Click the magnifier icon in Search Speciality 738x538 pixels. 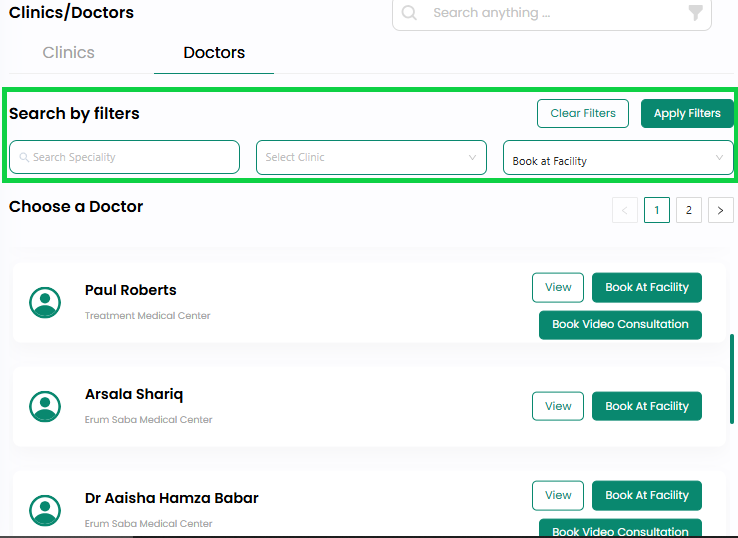[24, 157]
